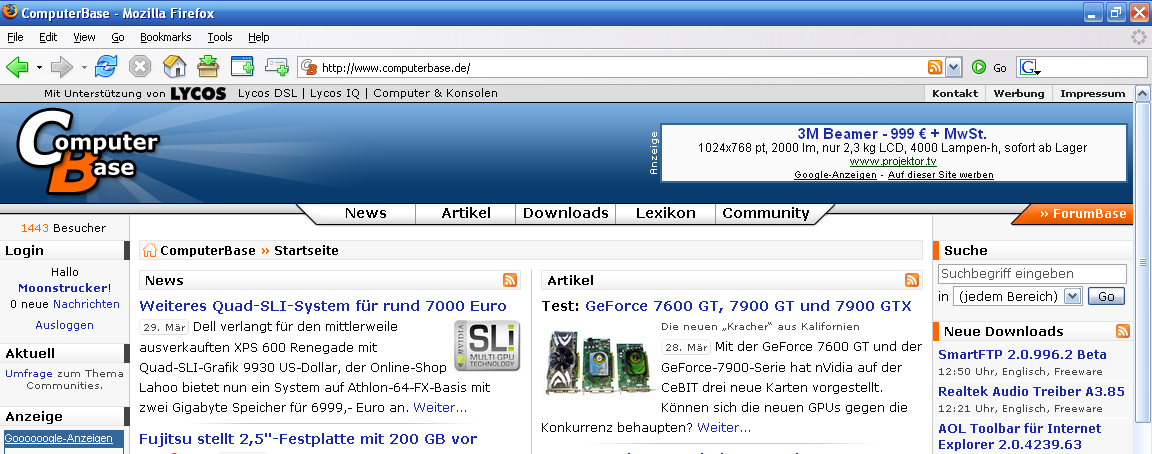Open the Bookmarks menu
The height and width of the screenshot is (454, 1152).
pos(165,37)
